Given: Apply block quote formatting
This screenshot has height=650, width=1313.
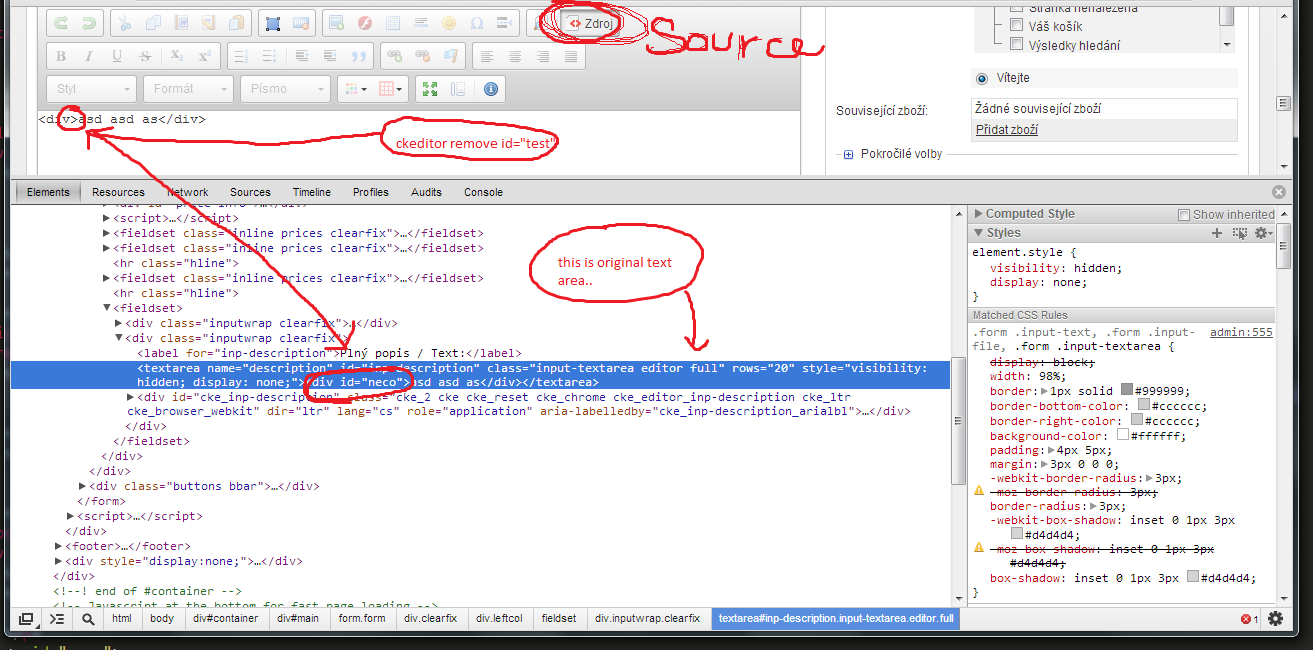Looking at the screenshot, I should tap(358, 56).
